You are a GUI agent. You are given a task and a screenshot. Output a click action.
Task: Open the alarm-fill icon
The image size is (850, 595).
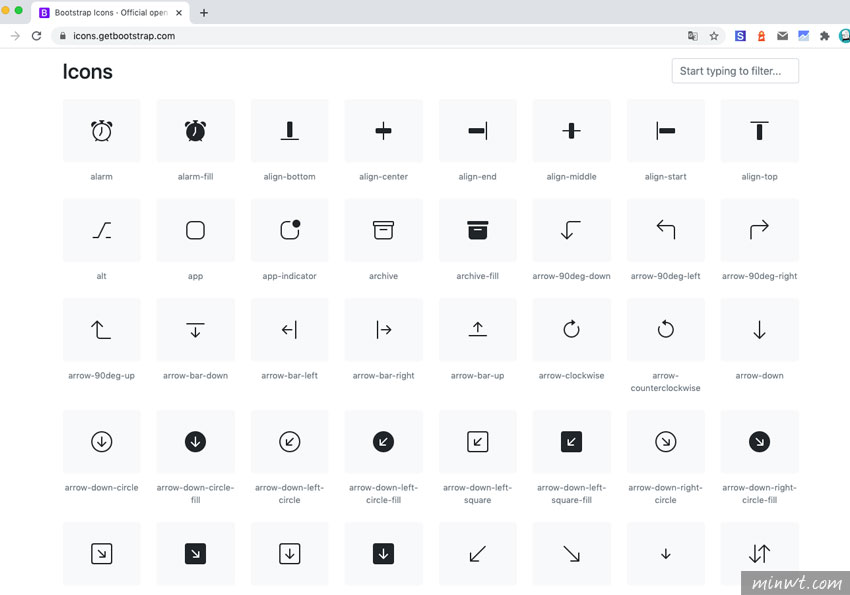[x=195, y=131]
